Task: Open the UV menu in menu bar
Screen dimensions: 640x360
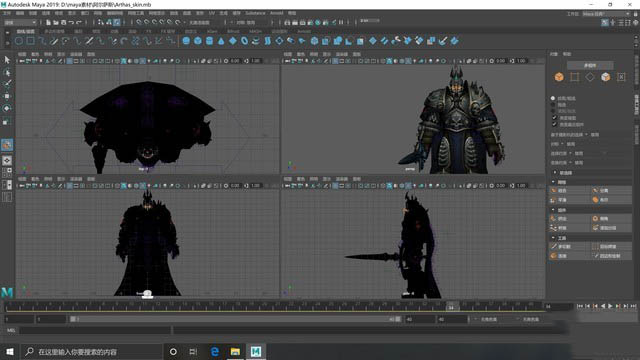Action: (212, 13)
